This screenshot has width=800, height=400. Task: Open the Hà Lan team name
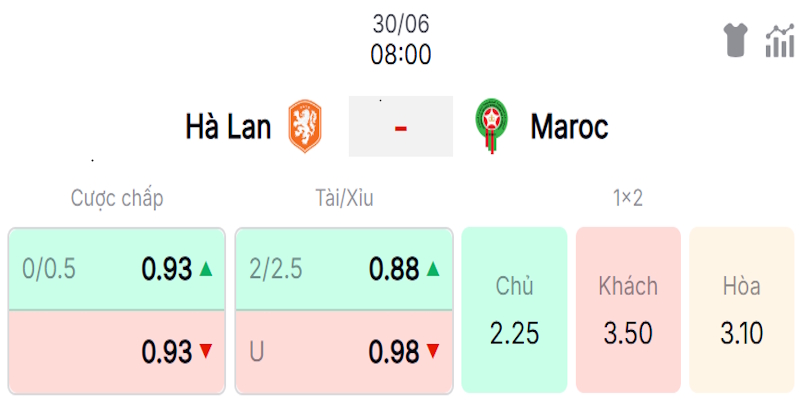(228, 127)
